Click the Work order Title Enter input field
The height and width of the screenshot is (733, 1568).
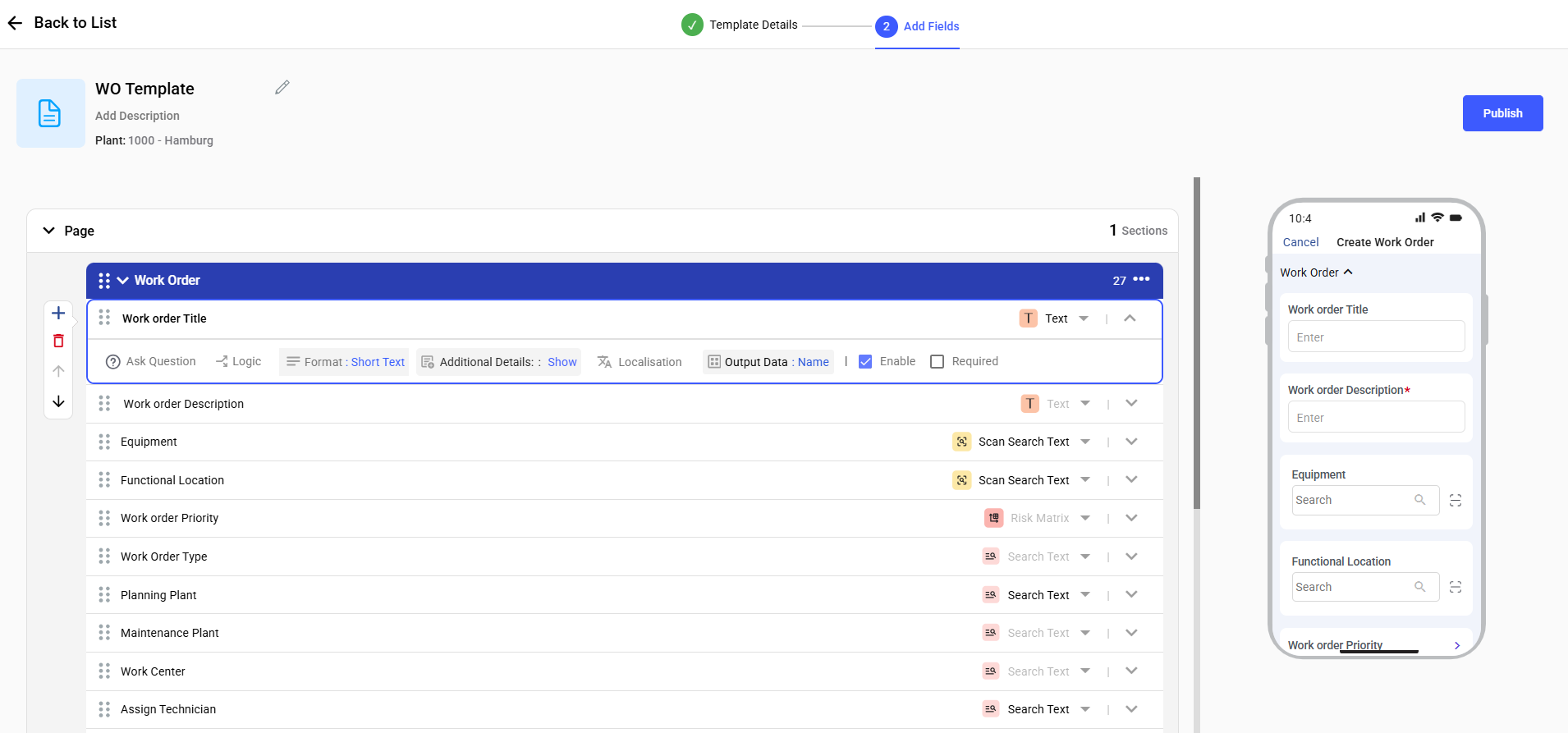click(x=1375, y=337)
